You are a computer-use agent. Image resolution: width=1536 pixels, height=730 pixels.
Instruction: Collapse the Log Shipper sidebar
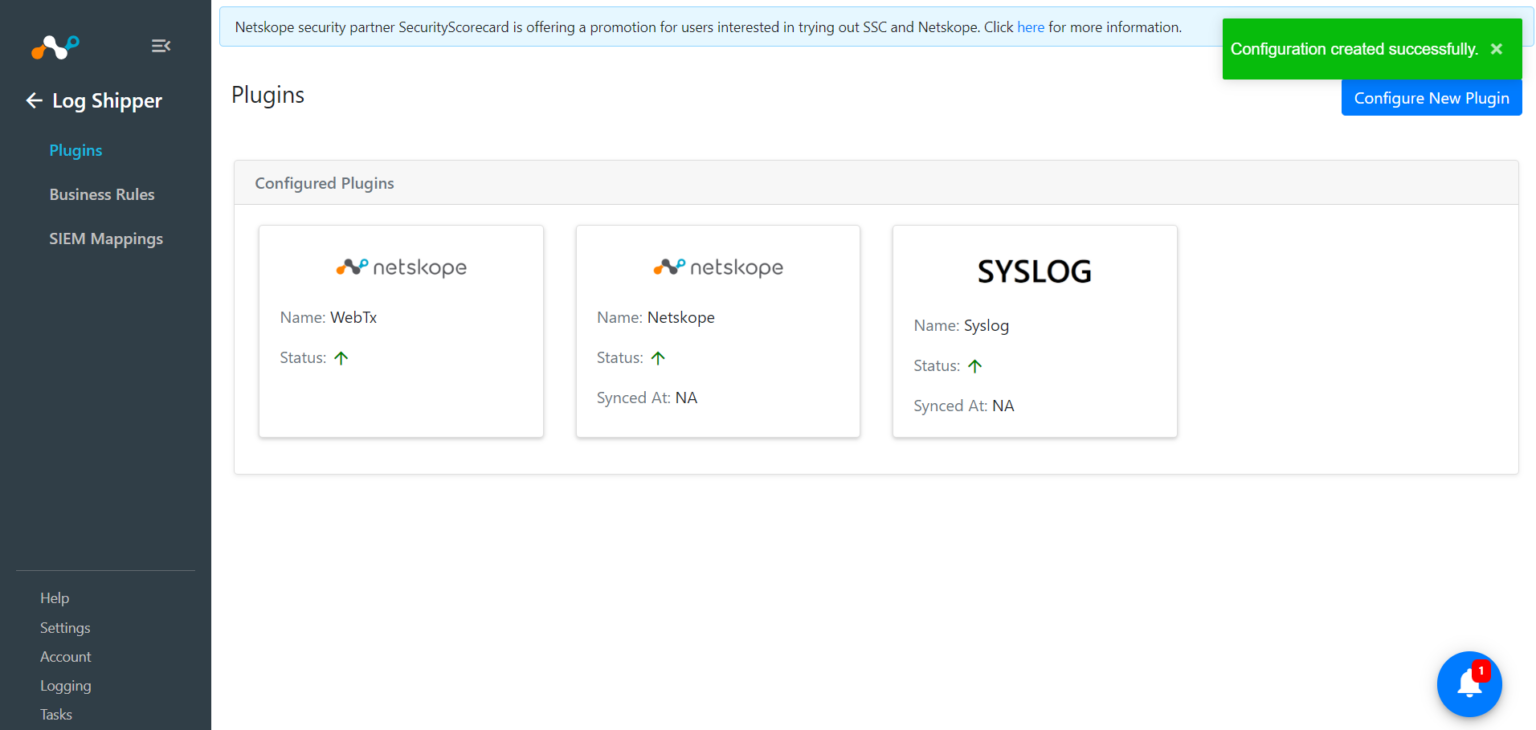click(161, 45)
